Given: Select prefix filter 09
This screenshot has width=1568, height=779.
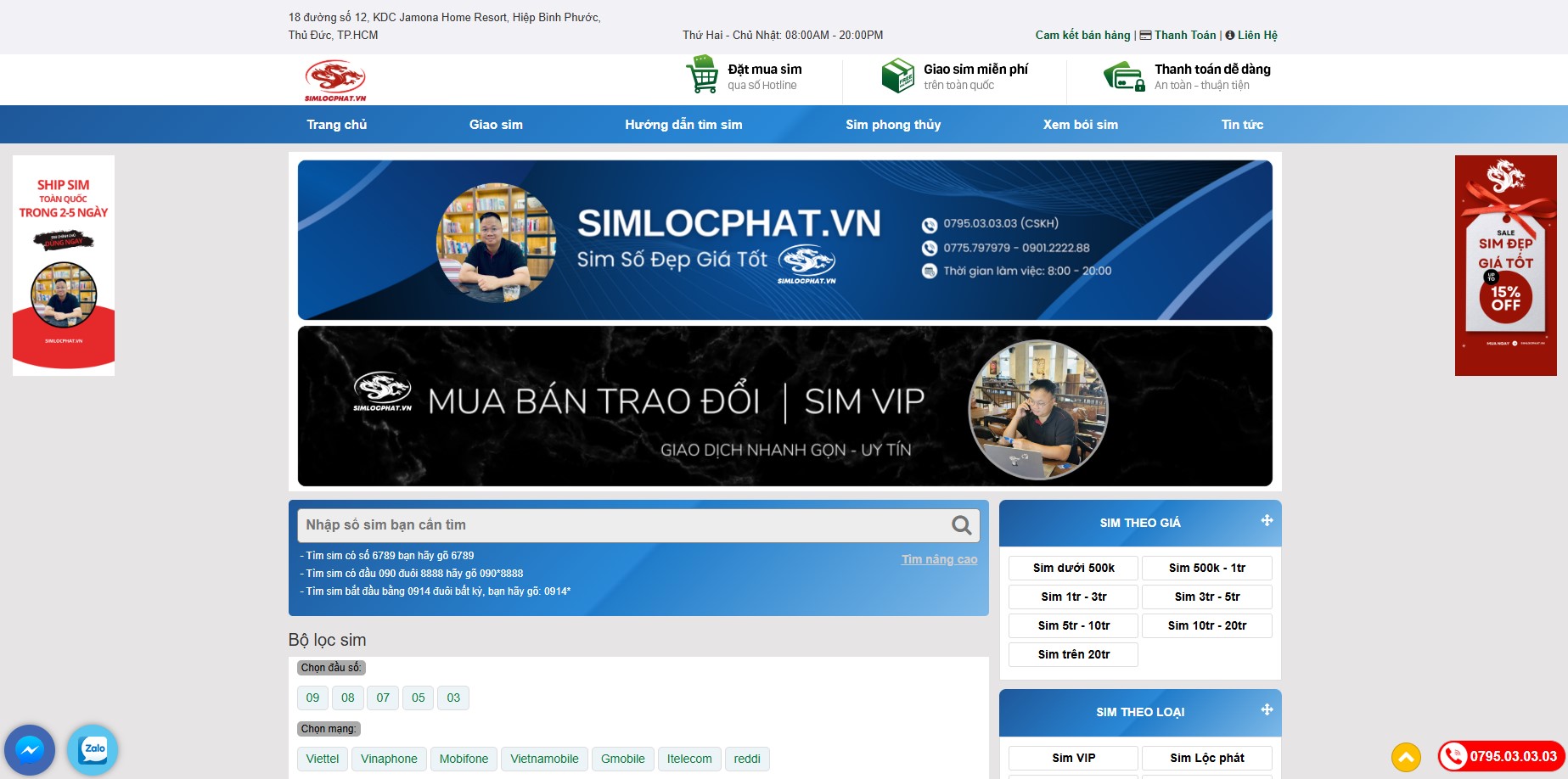Looking at the screenshot, I should [x=312, y=698].
